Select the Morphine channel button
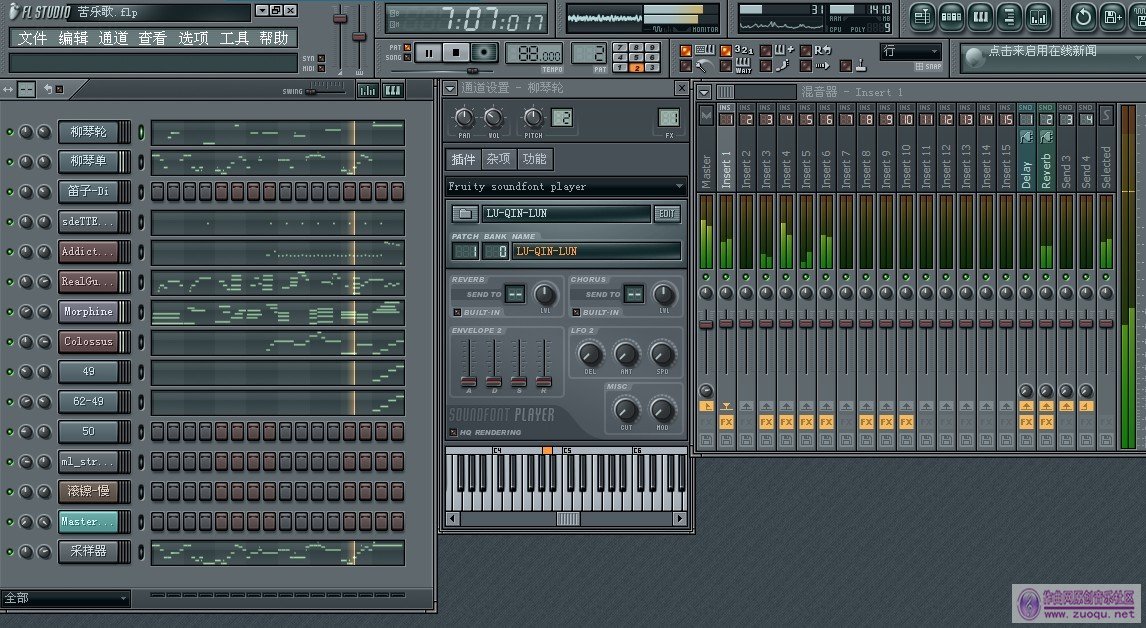Screen dimensions: 1146x628 click(x=88, y=311)
